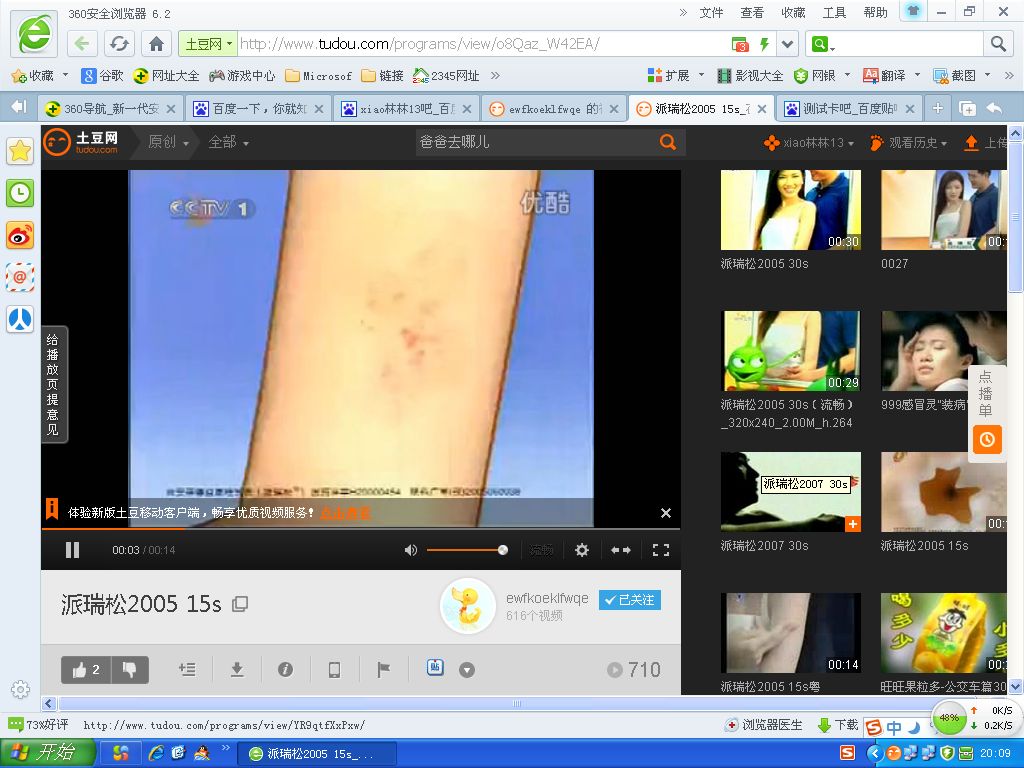Open the 文件 menu
Image resolution: width=1024 pixels, height=768 pixels.
click(711, 12)
